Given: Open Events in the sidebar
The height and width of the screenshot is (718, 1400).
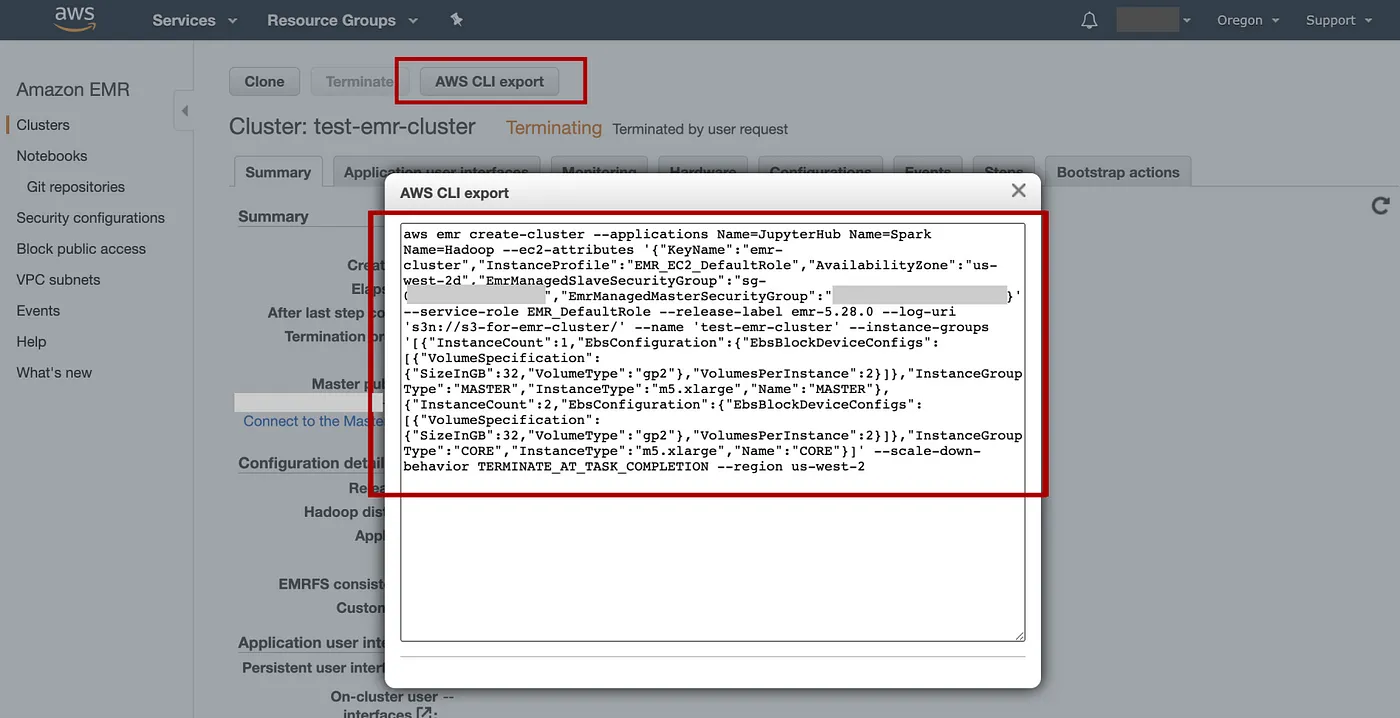Looking at the screenshot, I should [x=38, y=311].
